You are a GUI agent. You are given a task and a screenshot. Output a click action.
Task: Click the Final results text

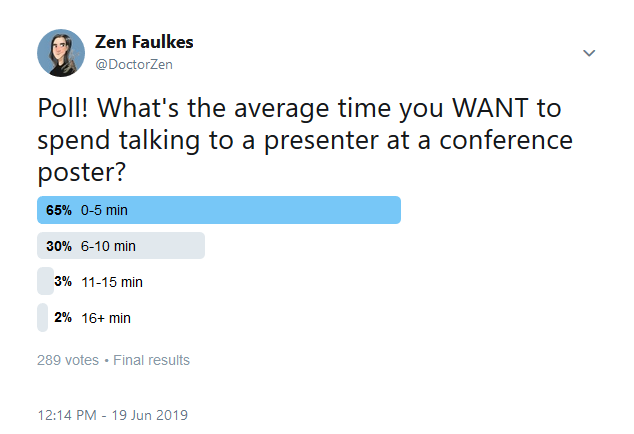tap(151, 360)
